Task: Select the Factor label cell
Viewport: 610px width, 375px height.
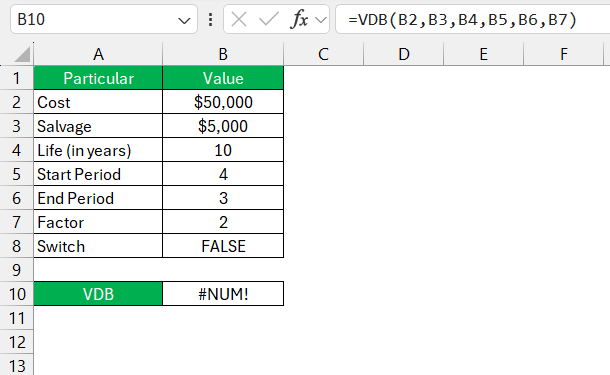Action: coord(98,222)
